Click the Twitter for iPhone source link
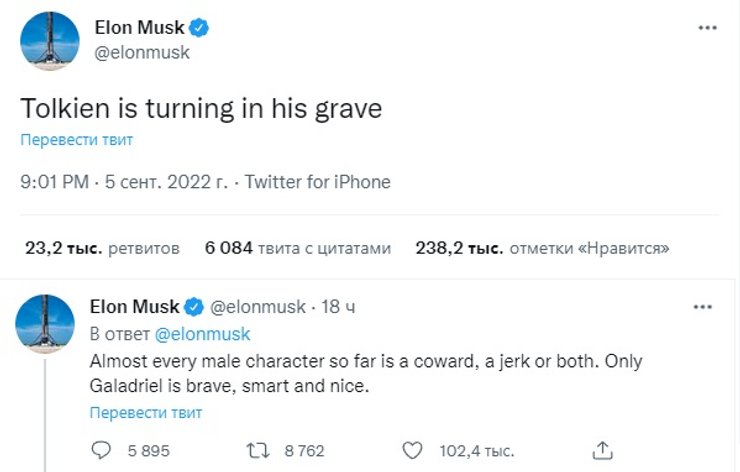 (318, 183)
